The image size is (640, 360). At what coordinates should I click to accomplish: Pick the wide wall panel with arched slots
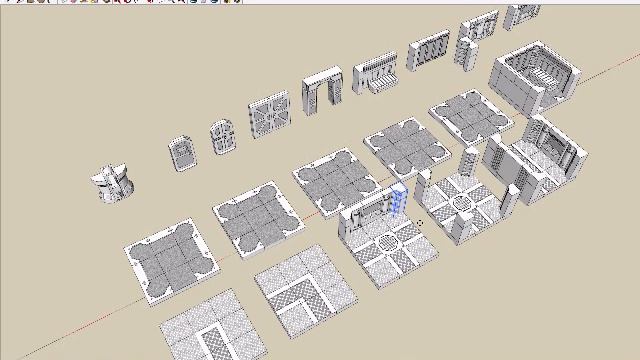click(428, 51)
